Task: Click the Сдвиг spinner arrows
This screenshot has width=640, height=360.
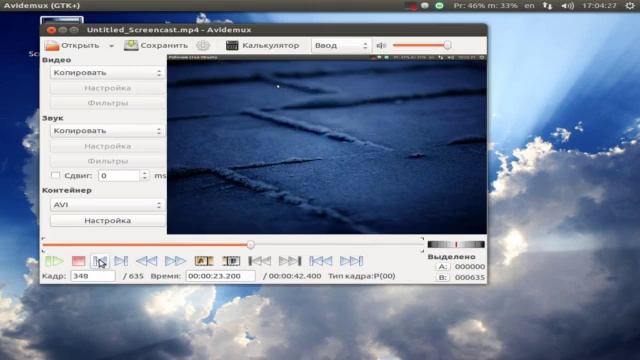Action: tap(145, 176)
